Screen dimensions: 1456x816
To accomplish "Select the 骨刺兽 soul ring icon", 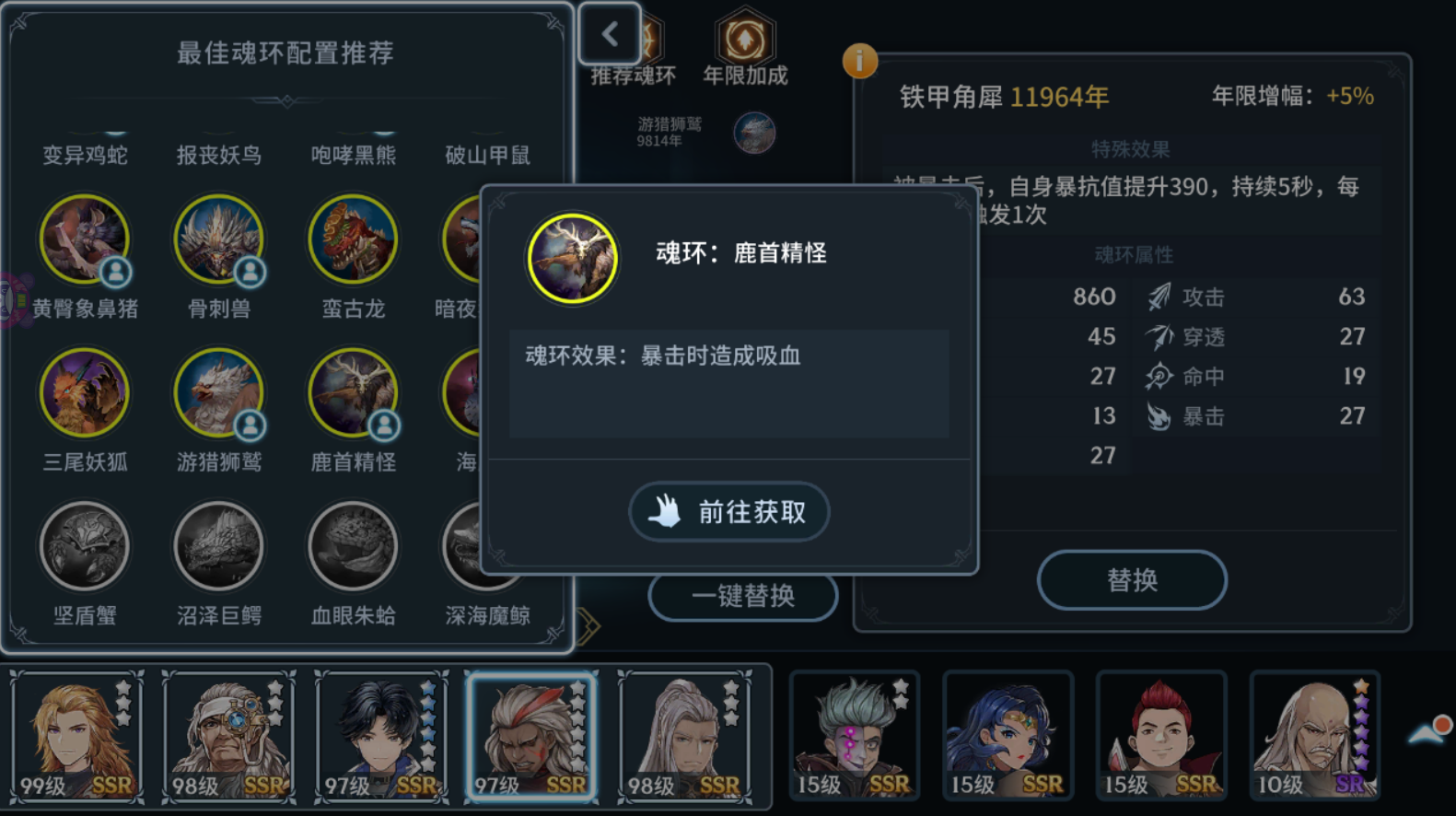I will [219, 240].
